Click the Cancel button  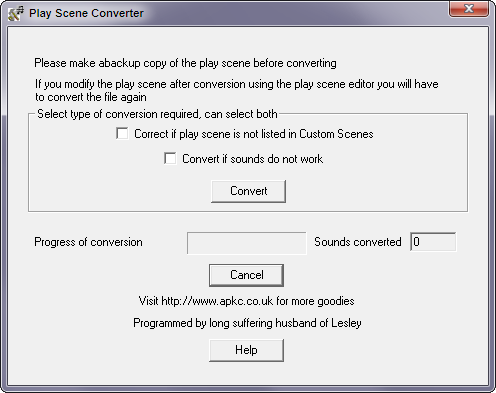(246, 275)
